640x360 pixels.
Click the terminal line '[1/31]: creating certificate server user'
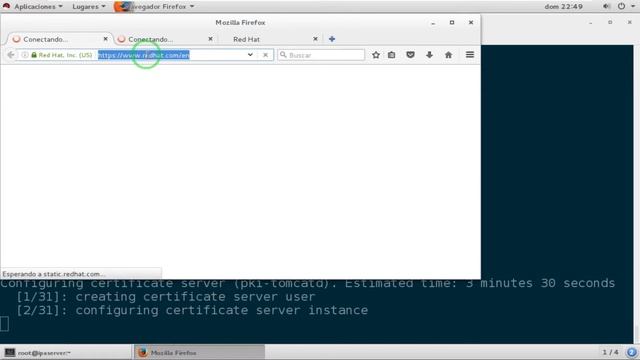[166, 297]
